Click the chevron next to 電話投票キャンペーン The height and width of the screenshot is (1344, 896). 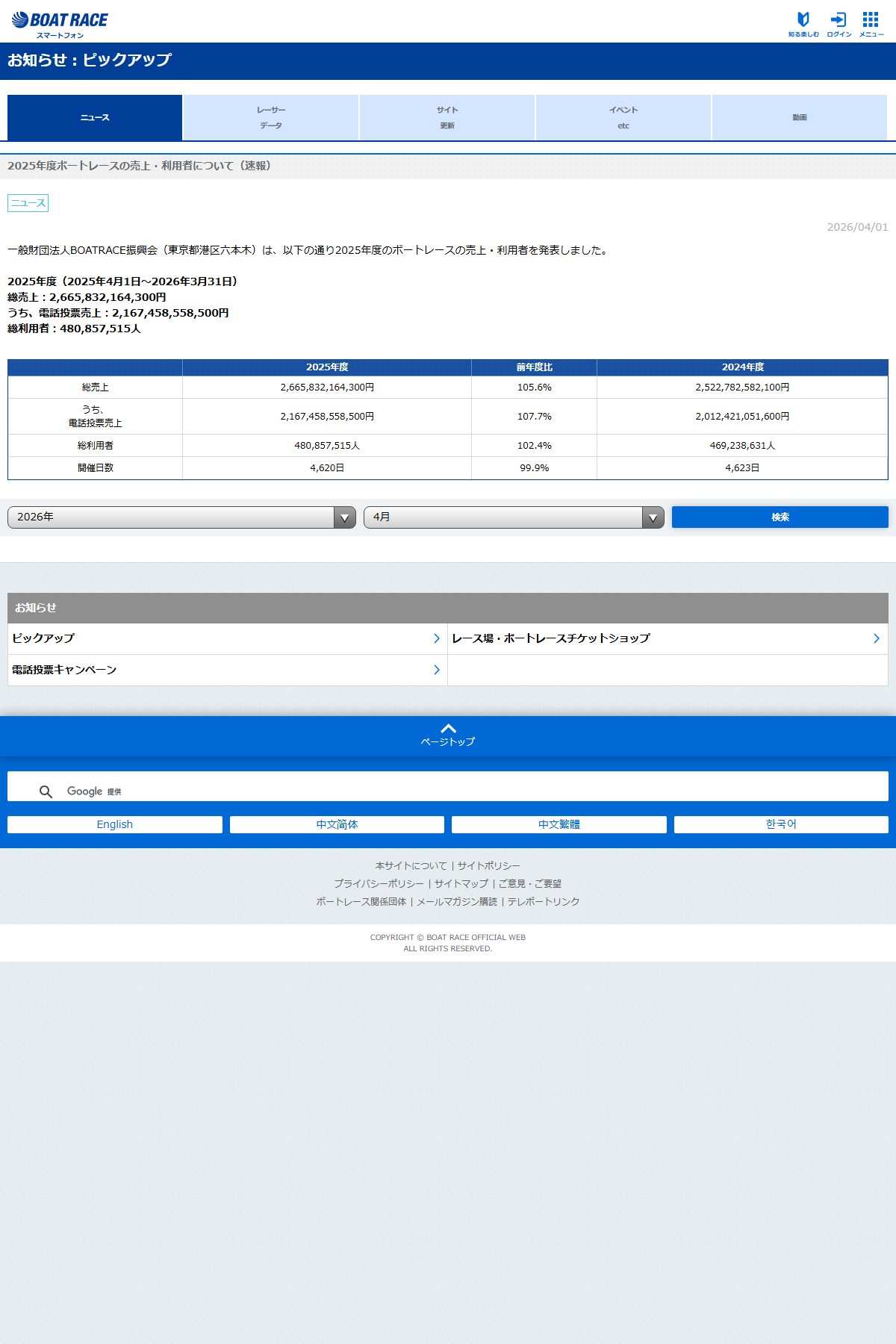pyautogui.click(x=437, y=670)
